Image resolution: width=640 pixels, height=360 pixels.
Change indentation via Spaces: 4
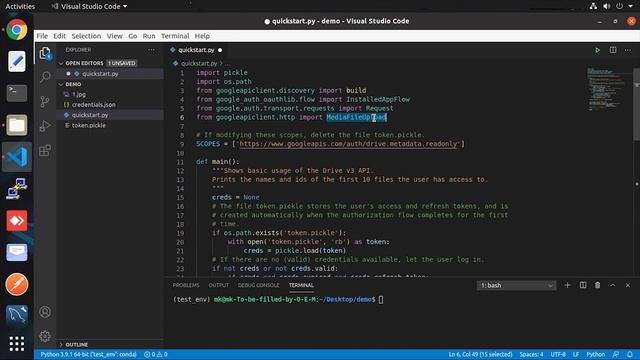pos(531,354)
